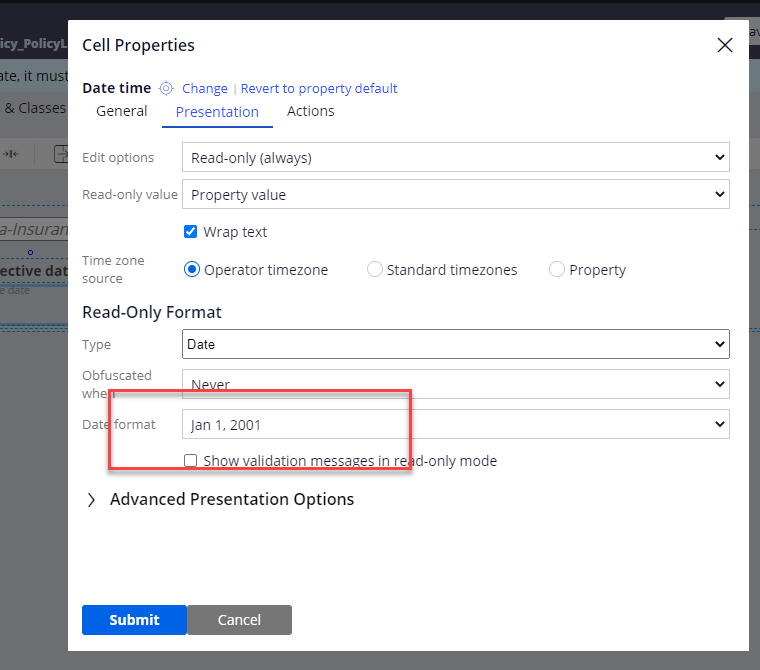Click the target icon next to Date time
This screenshot has width=760, height=670.
tap(166, 88)
